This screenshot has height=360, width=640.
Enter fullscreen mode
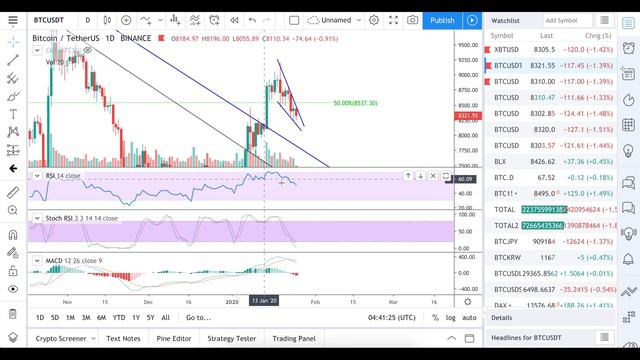(x=393, y=20)
